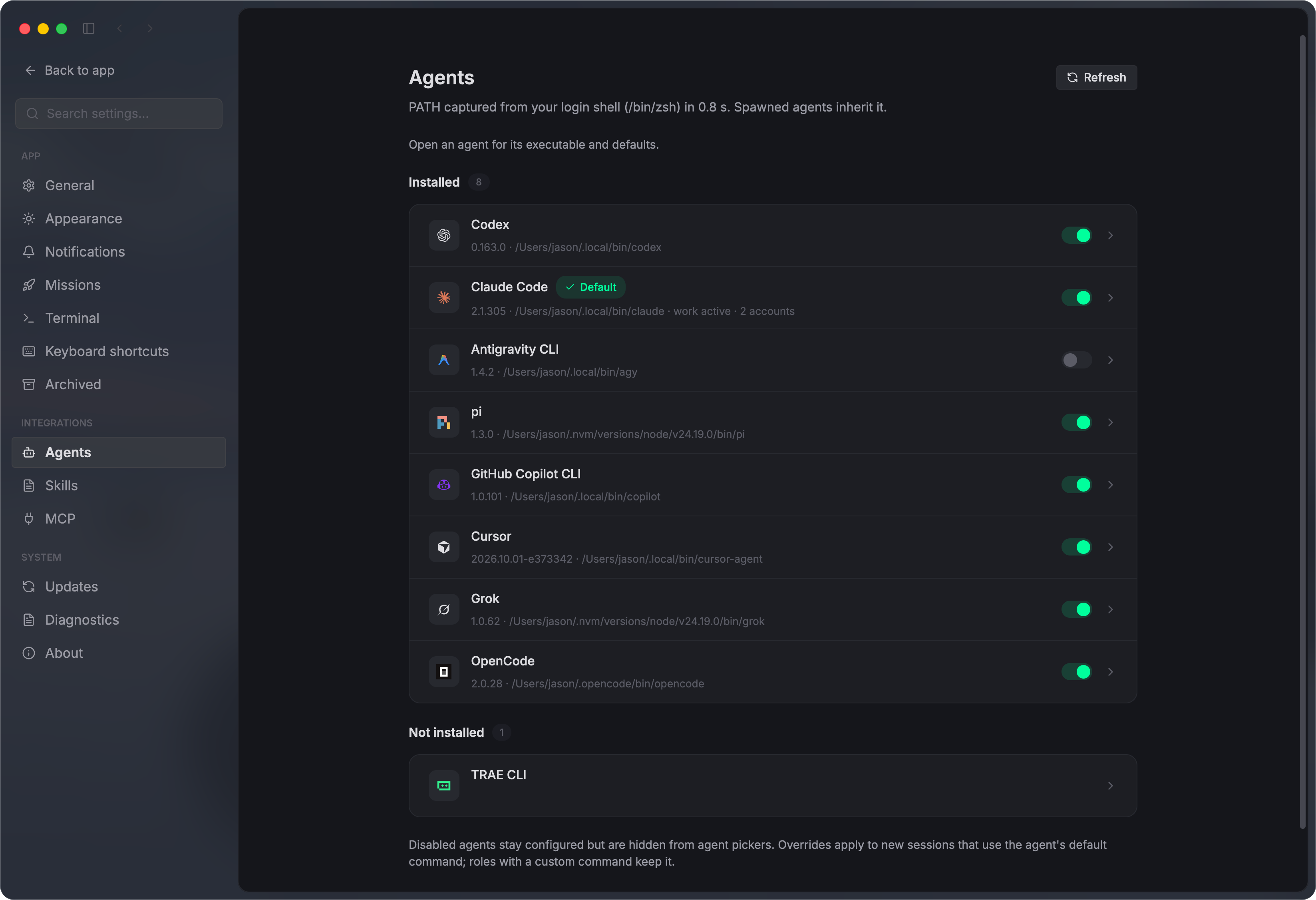Turn off the Cursor toggle
Screen dimensions: 1316x900
pos(1076,547)
